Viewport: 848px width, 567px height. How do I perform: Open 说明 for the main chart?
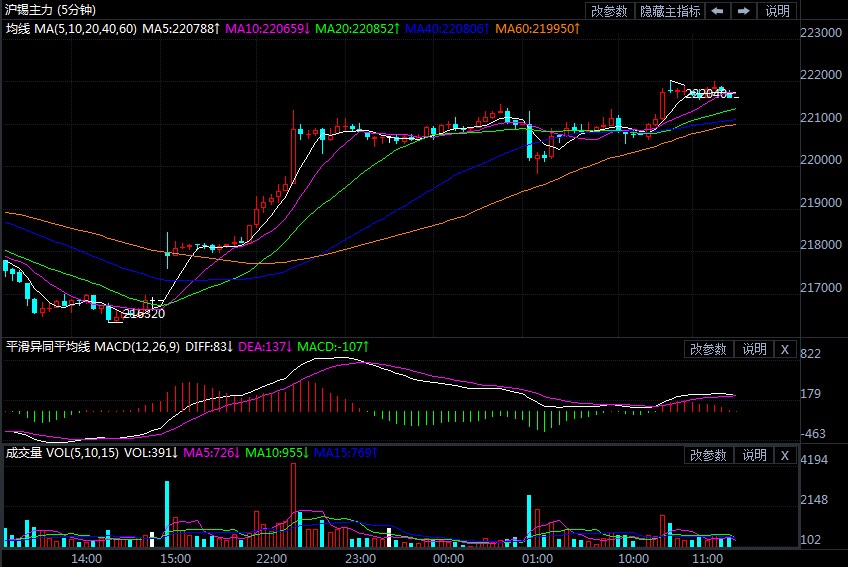(778, 11)
